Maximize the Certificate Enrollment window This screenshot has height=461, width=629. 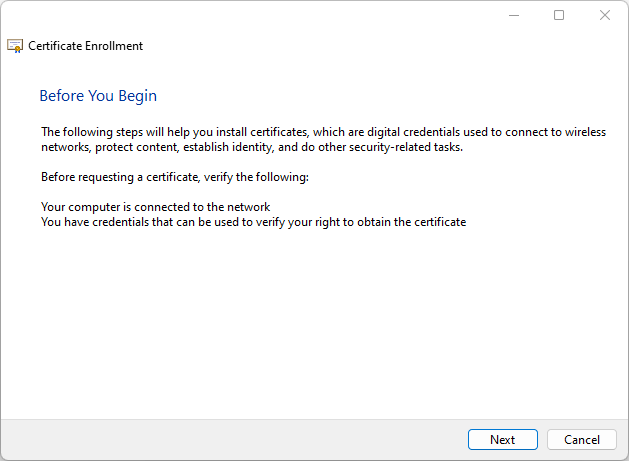pos(559,15)
